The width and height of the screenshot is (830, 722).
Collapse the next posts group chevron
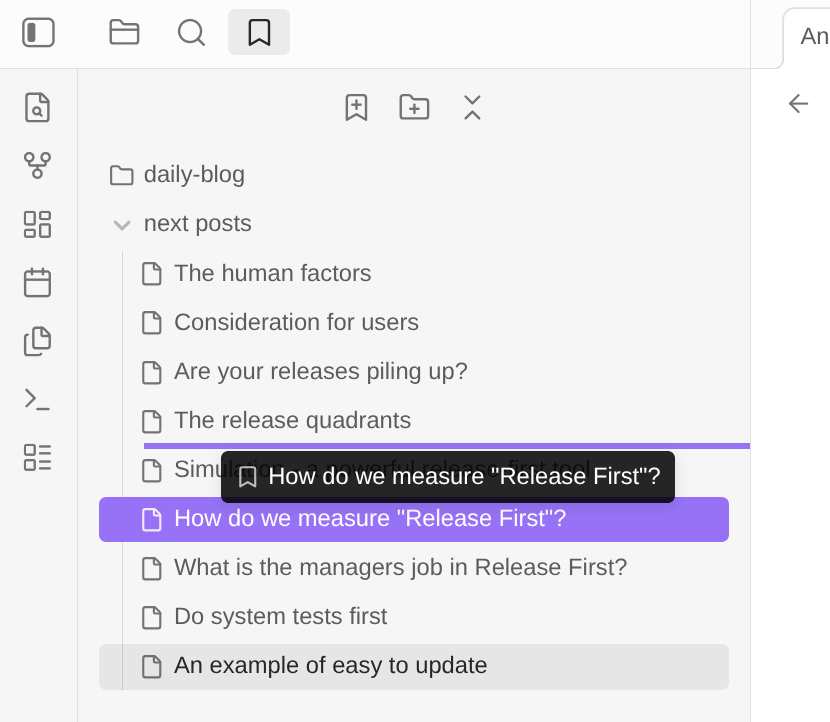click(122, 225)
